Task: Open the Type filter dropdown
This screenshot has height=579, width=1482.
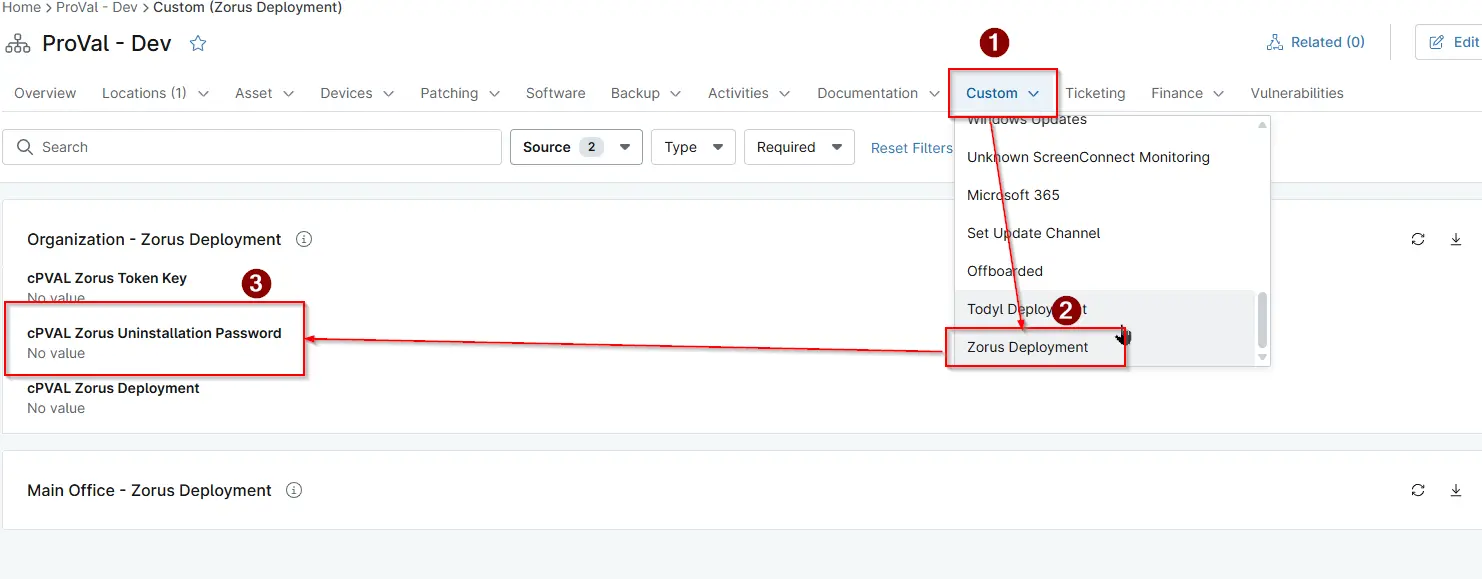Action: click(x=693, y=147)
